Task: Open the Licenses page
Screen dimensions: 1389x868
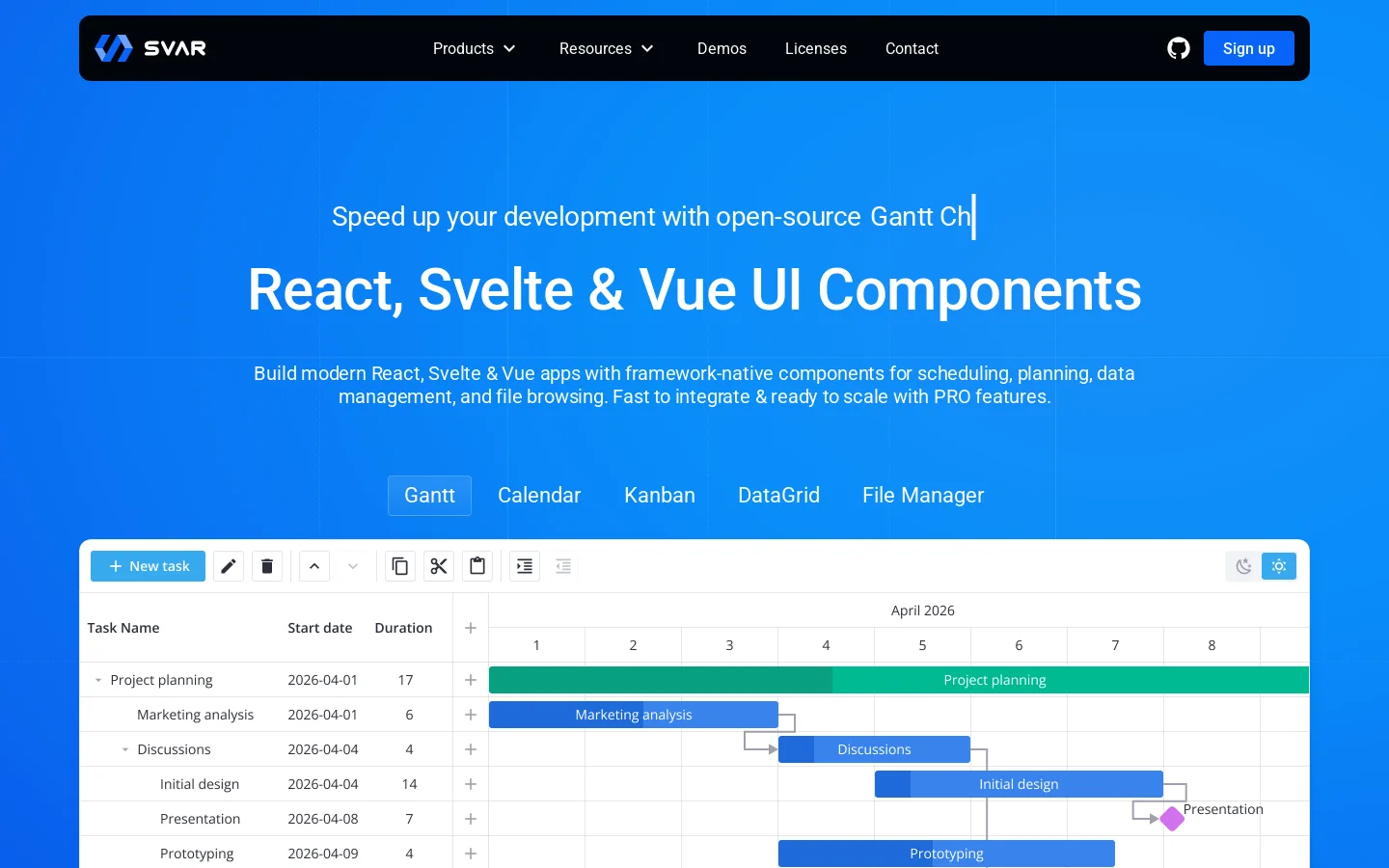Action: (816, 48)
